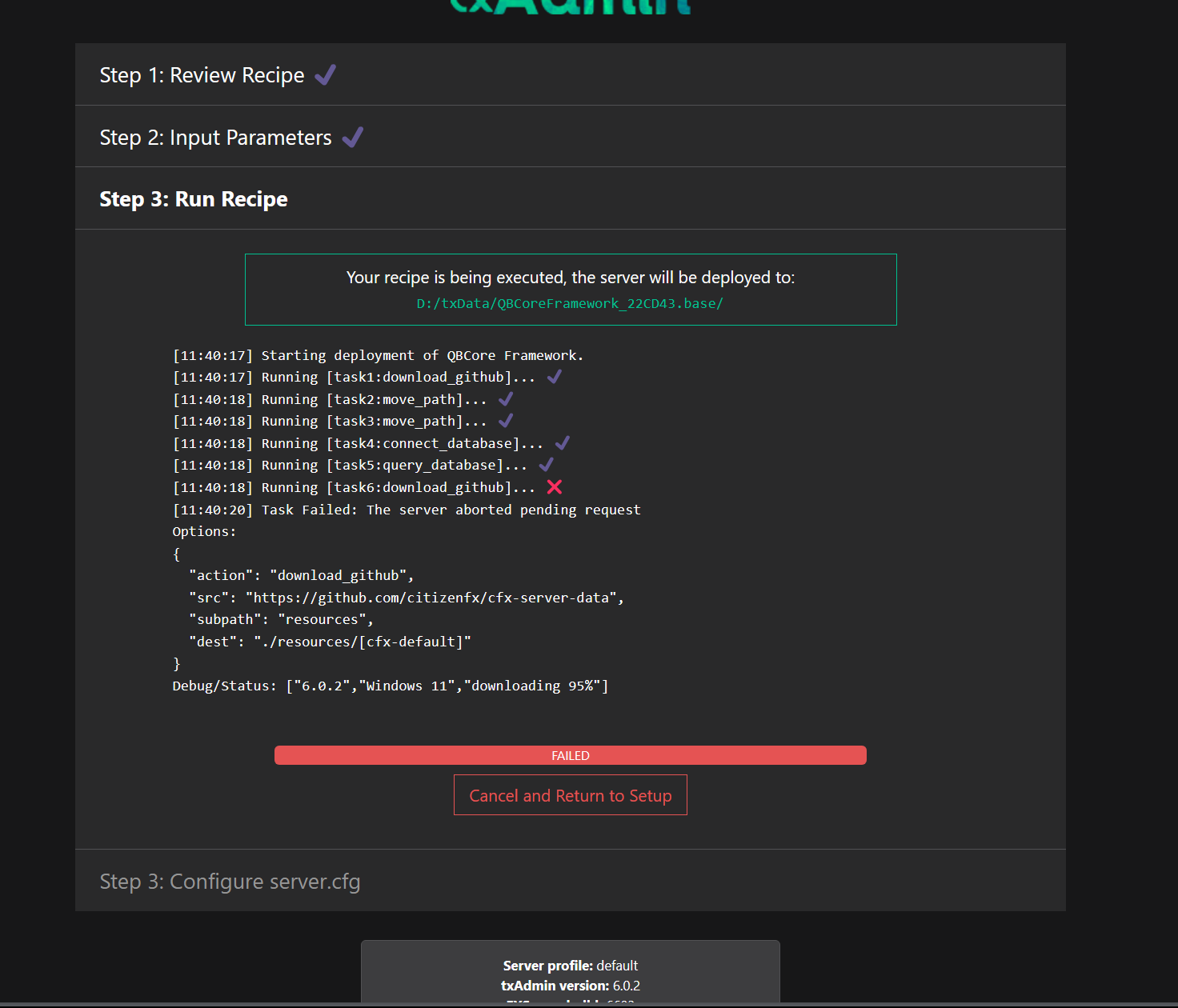Expand the Step 2: Input Parameters section
The width and height of the screenshot is (1178, 1008).
coord(214,137)
